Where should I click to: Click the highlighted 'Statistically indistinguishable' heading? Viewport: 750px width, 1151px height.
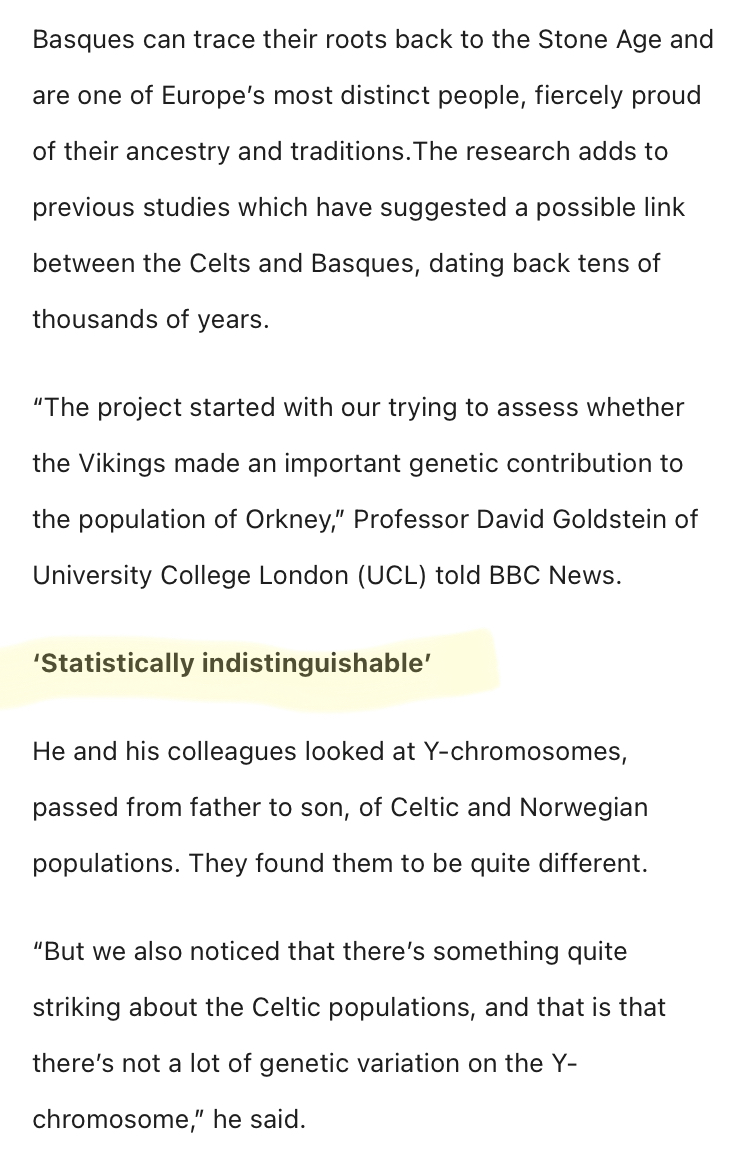click(232, 664)
